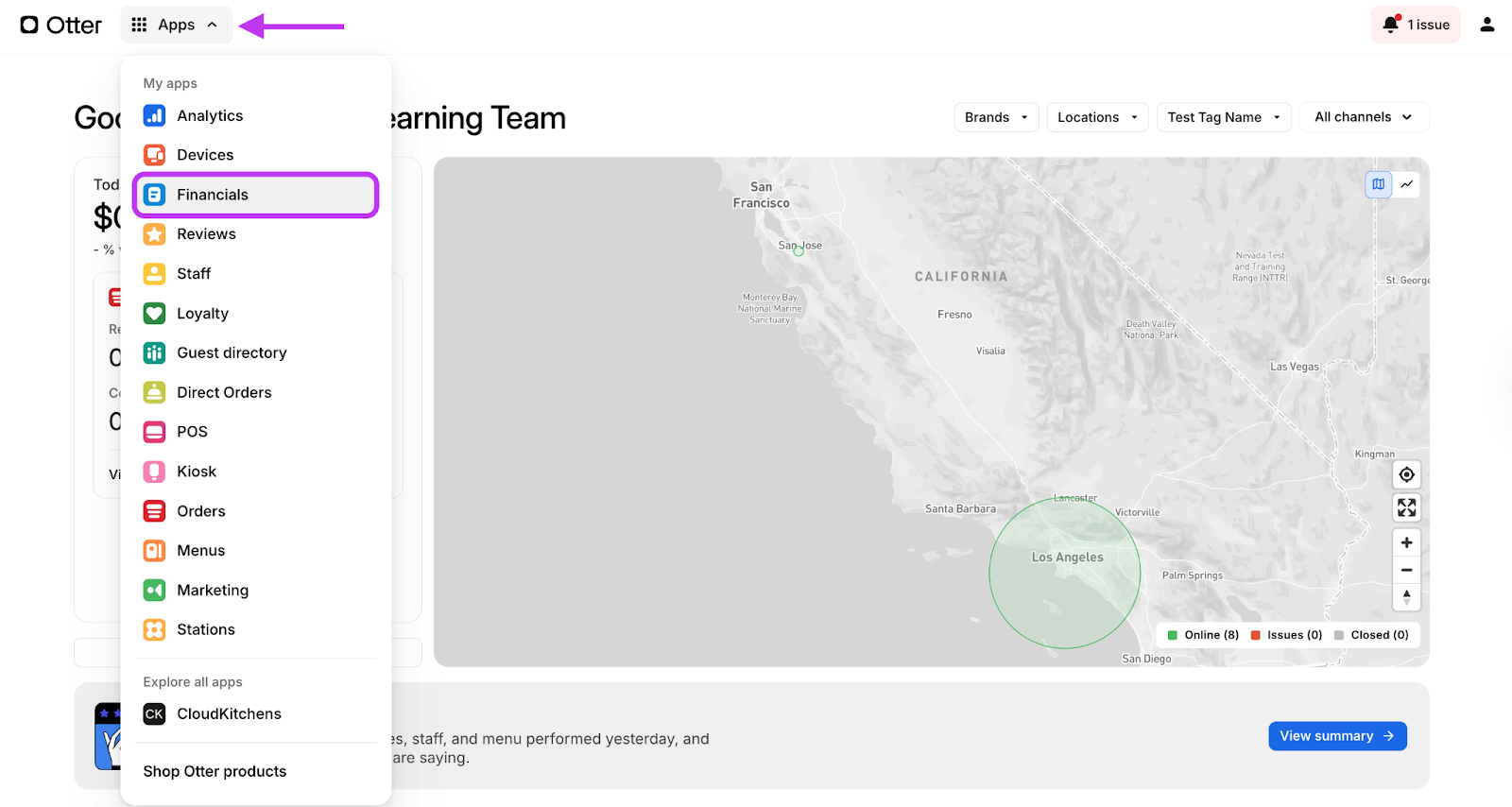The image size is (1512, 807).
Task: Click the Orders app icon
Action: point(154,511)
